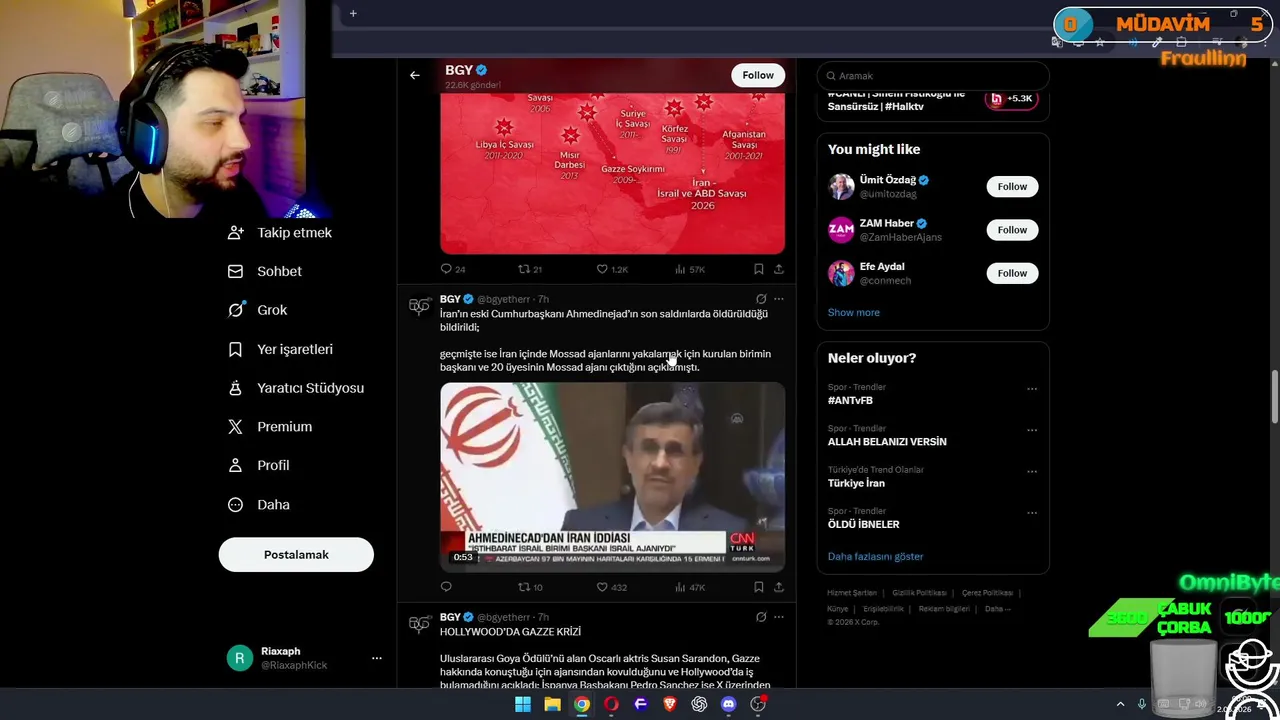This screenshot has width=1280, height=720.
Task: View analytics of post with 57K views
Action: pos(690,269)
